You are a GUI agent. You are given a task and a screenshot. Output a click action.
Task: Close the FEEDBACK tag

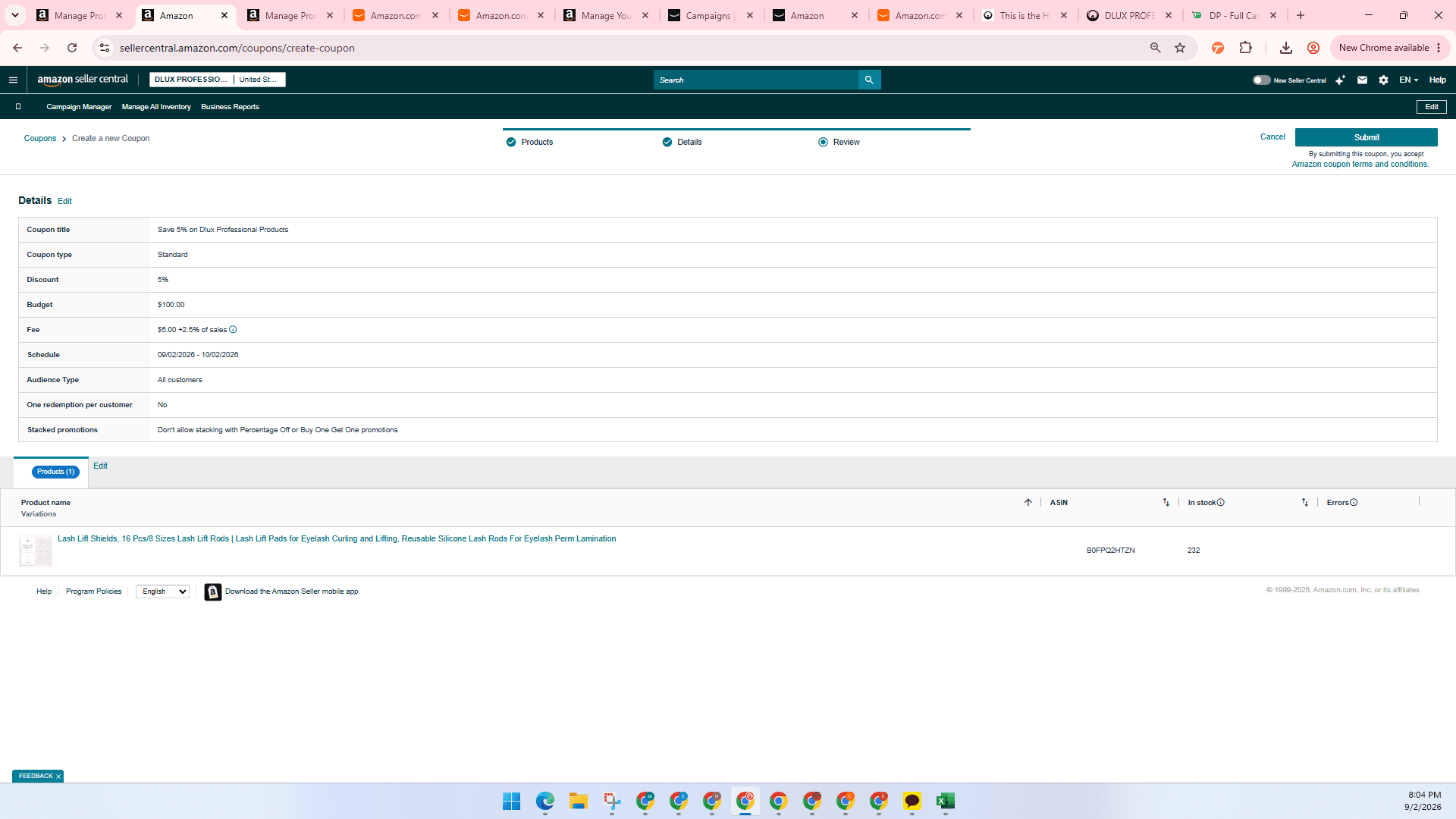tap(58, 777)
